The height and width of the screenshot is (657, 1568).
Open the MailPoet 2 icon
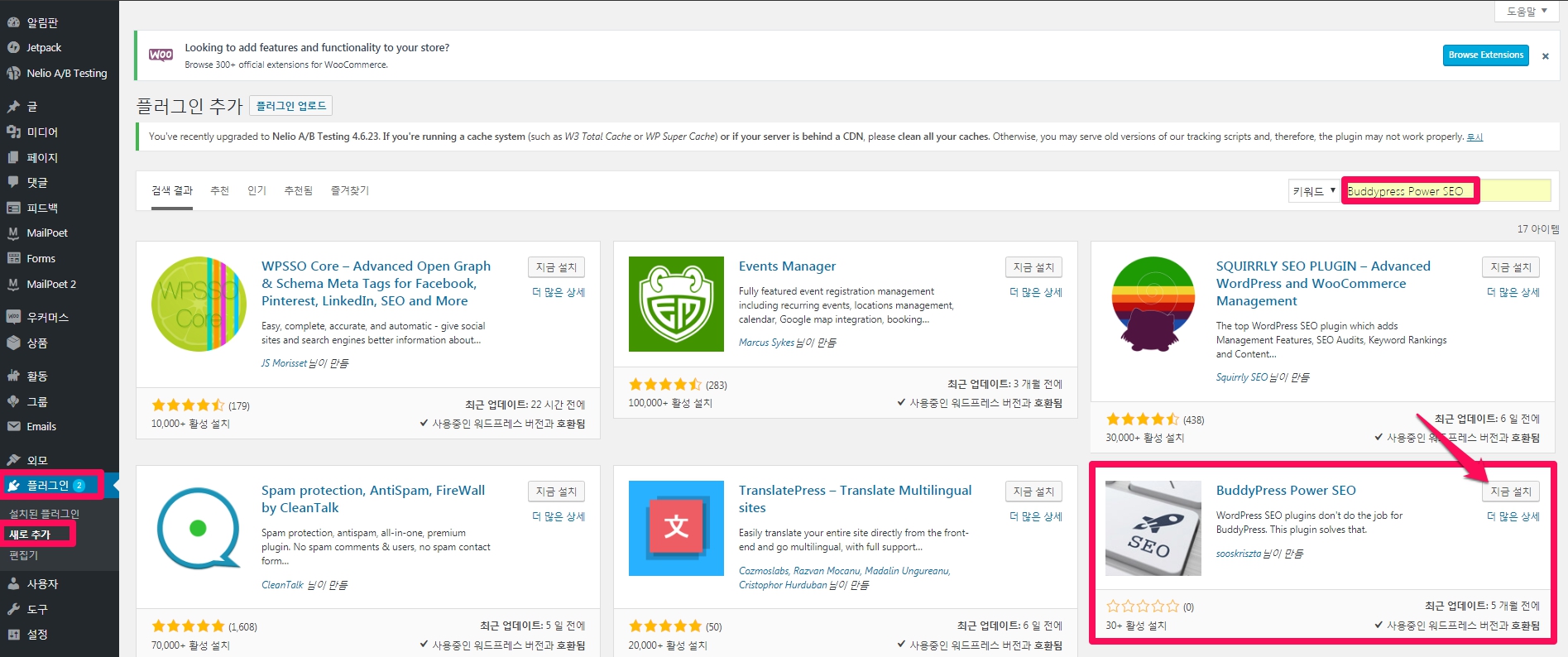coord(13,284)
